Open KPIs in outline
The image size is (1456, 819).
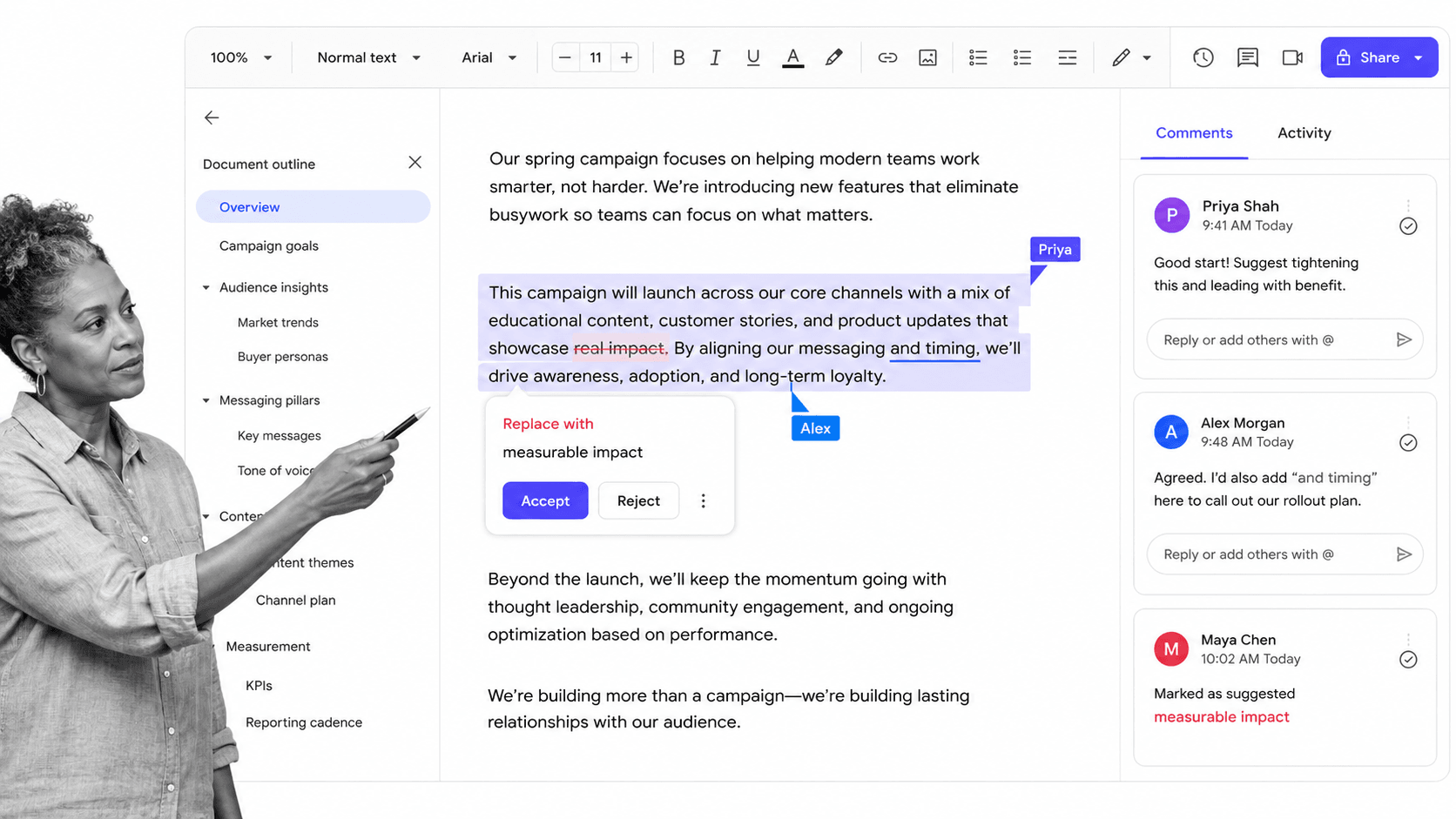pos(259,686)
